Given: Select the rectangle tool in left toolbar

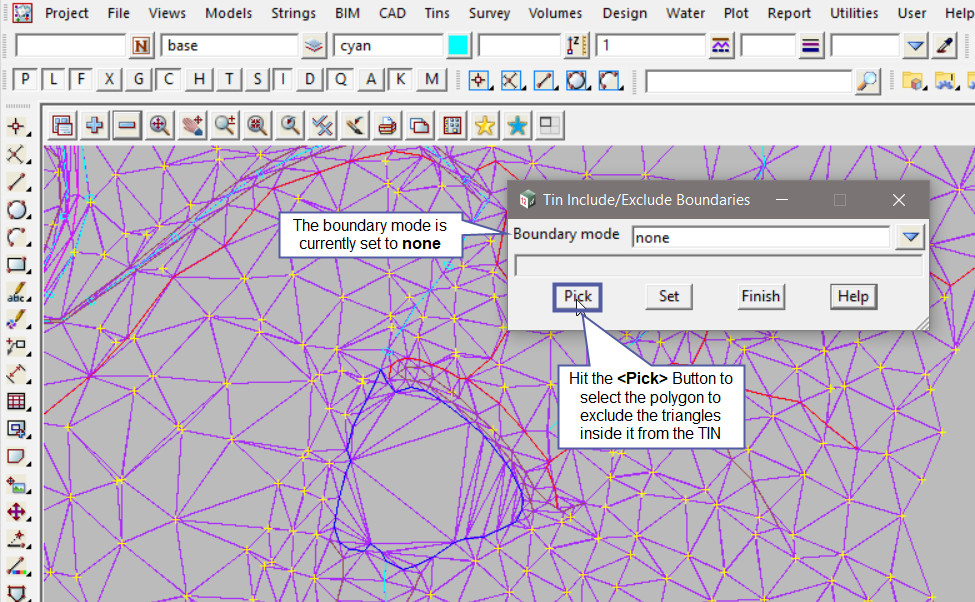Looking at the screenshot, I should (x=17, y=264).
